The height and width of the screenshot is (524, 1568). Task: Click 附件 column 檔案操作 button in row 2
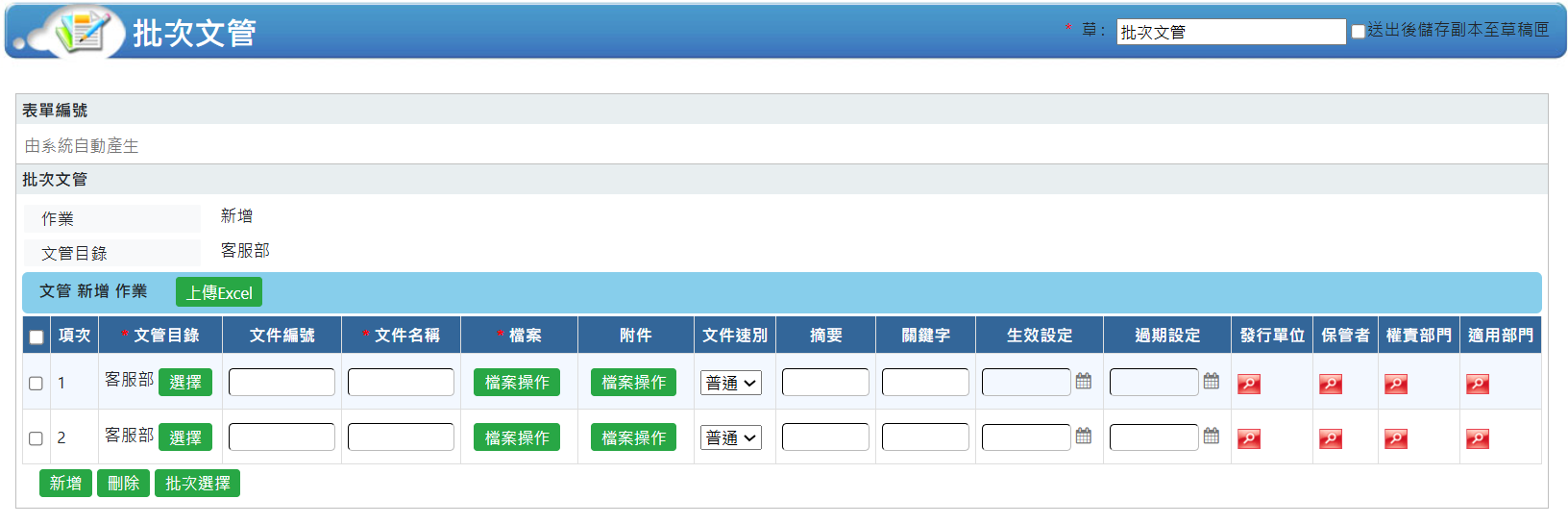633,437
